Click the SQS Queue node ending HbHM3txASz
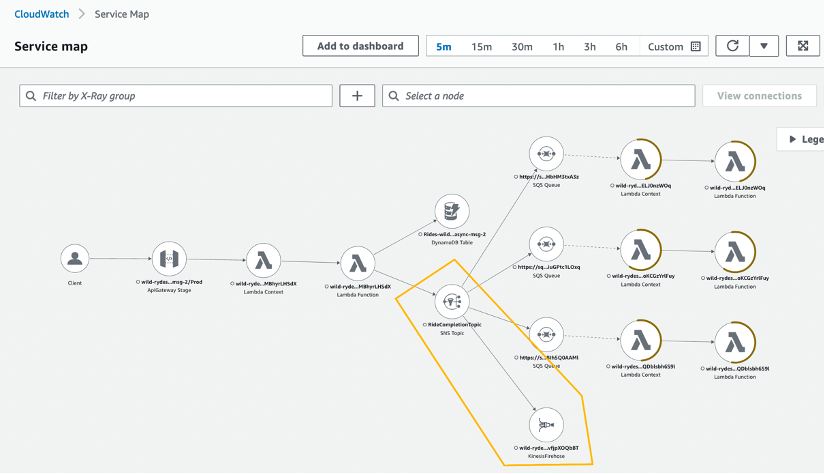Screen dimensions: 824x474 coord(547,154)
